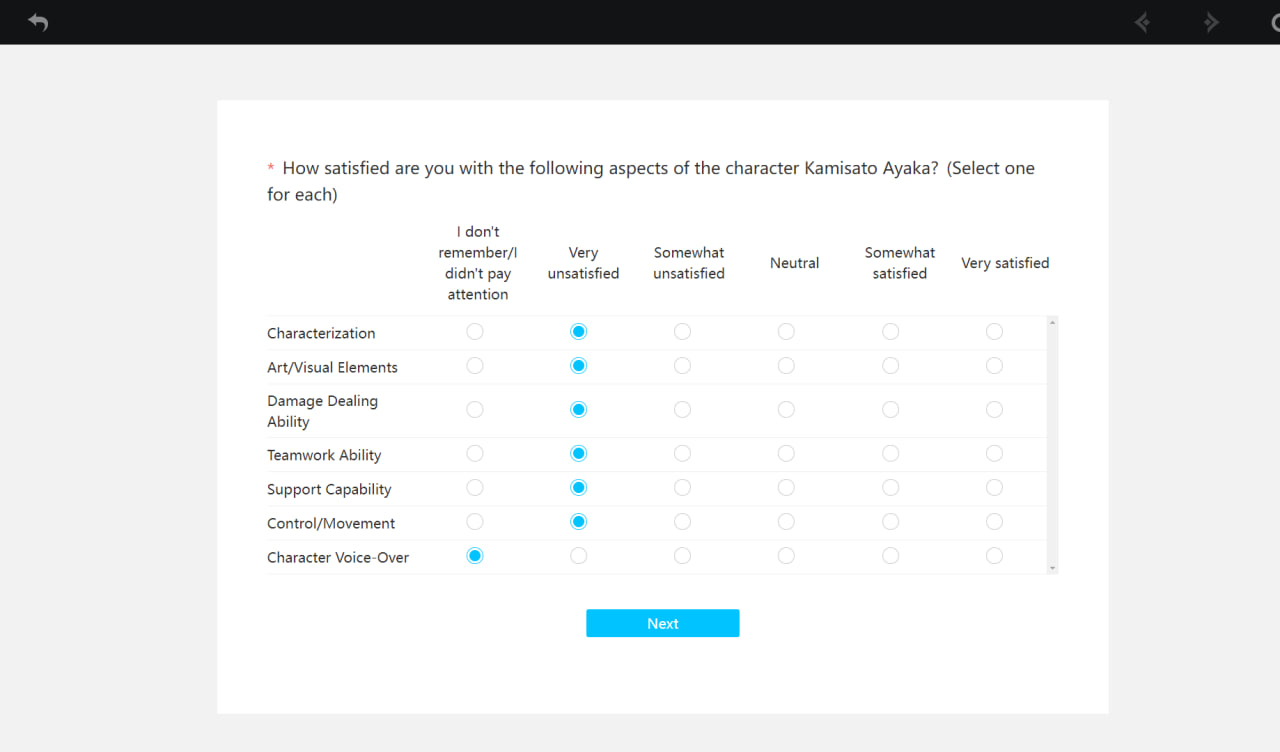Select "I don't remember" for Art/Visual Elements
Image resolution: width=1280 pixels, height=752 pixels.
pos(475,366)
